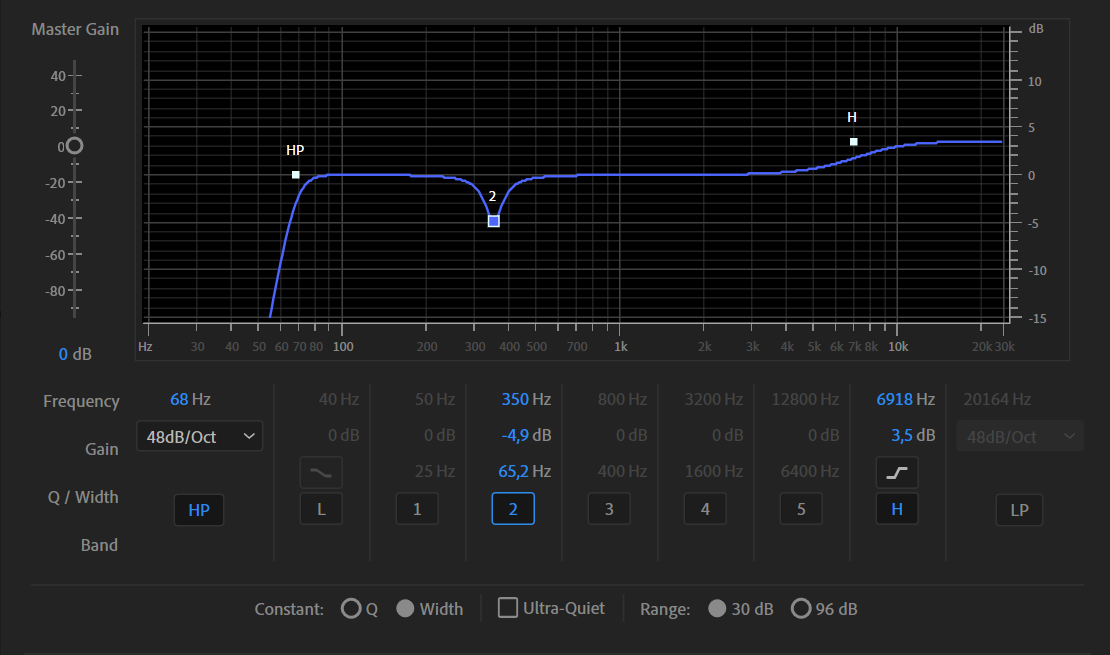Open the HP 48dB/Oct slope dropdown
This screenshot has width=1110, height=655.
click(200, 436)
